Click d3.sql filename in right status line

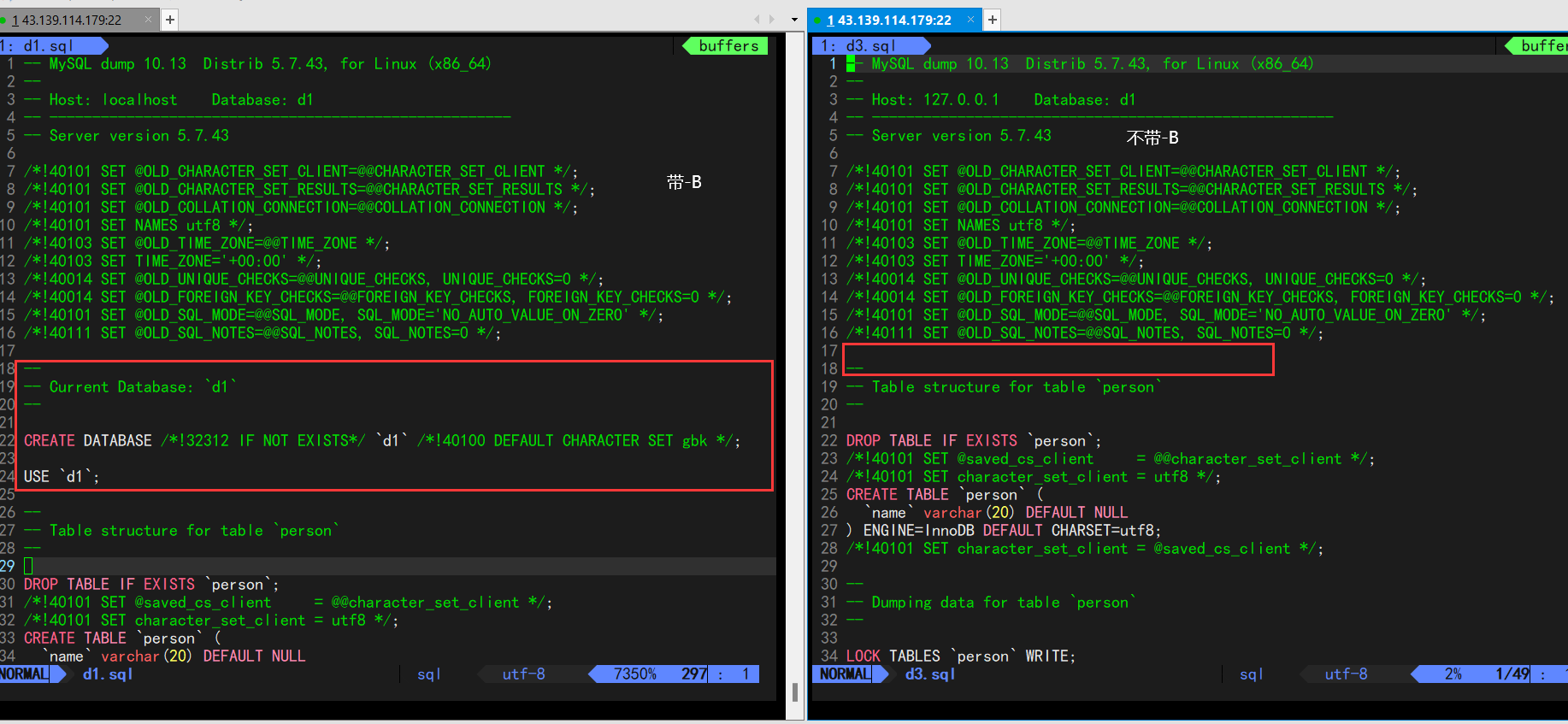(930, 674)
